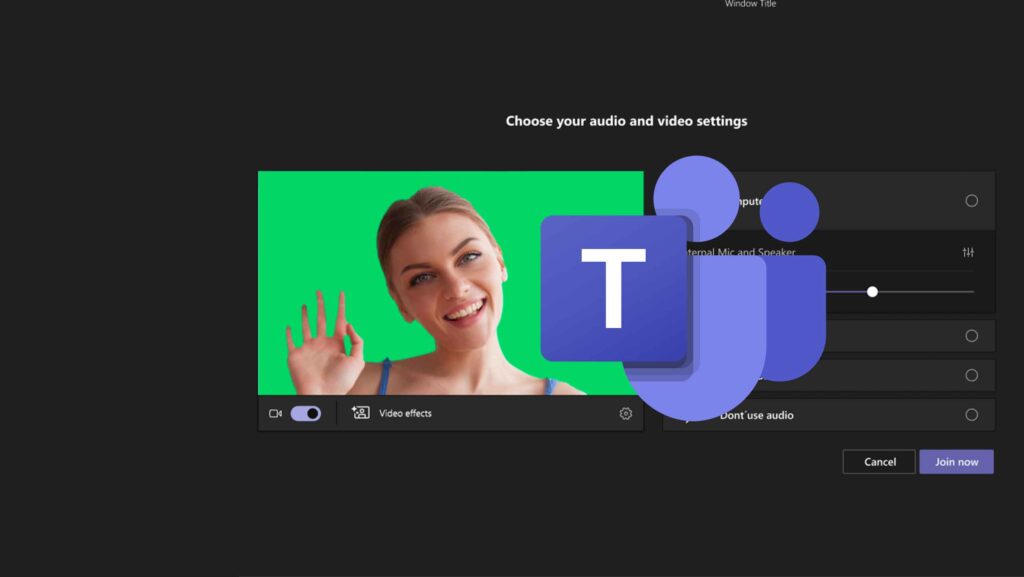
Task: Cancel joining the meeting
Action: tap(878, 461)
